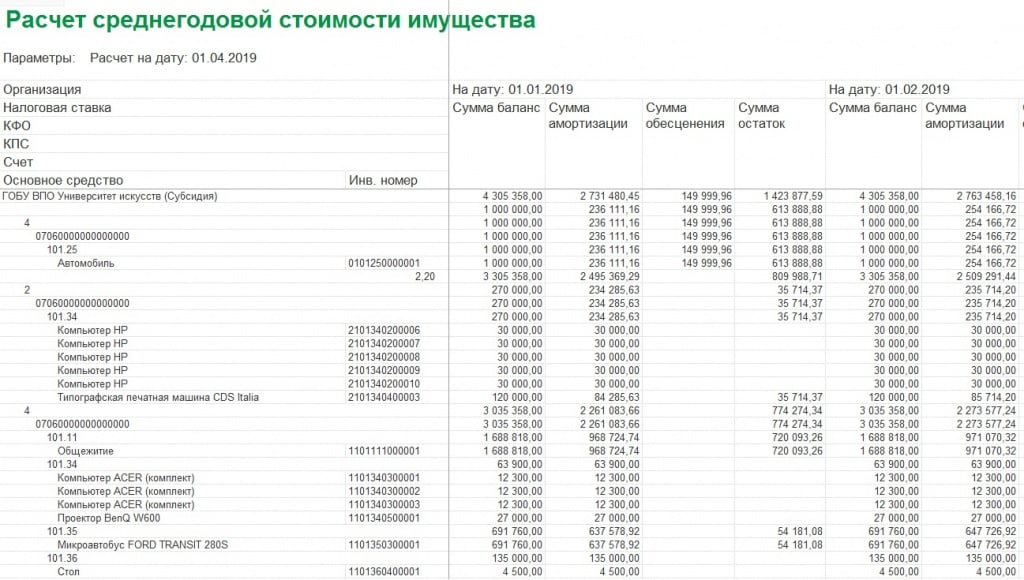Select the 'Основное средство' header label

[63, 181]
